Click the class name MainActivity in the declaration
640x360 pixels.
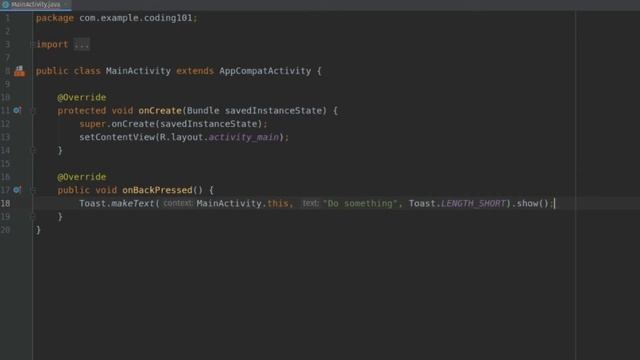click(138, 71)
